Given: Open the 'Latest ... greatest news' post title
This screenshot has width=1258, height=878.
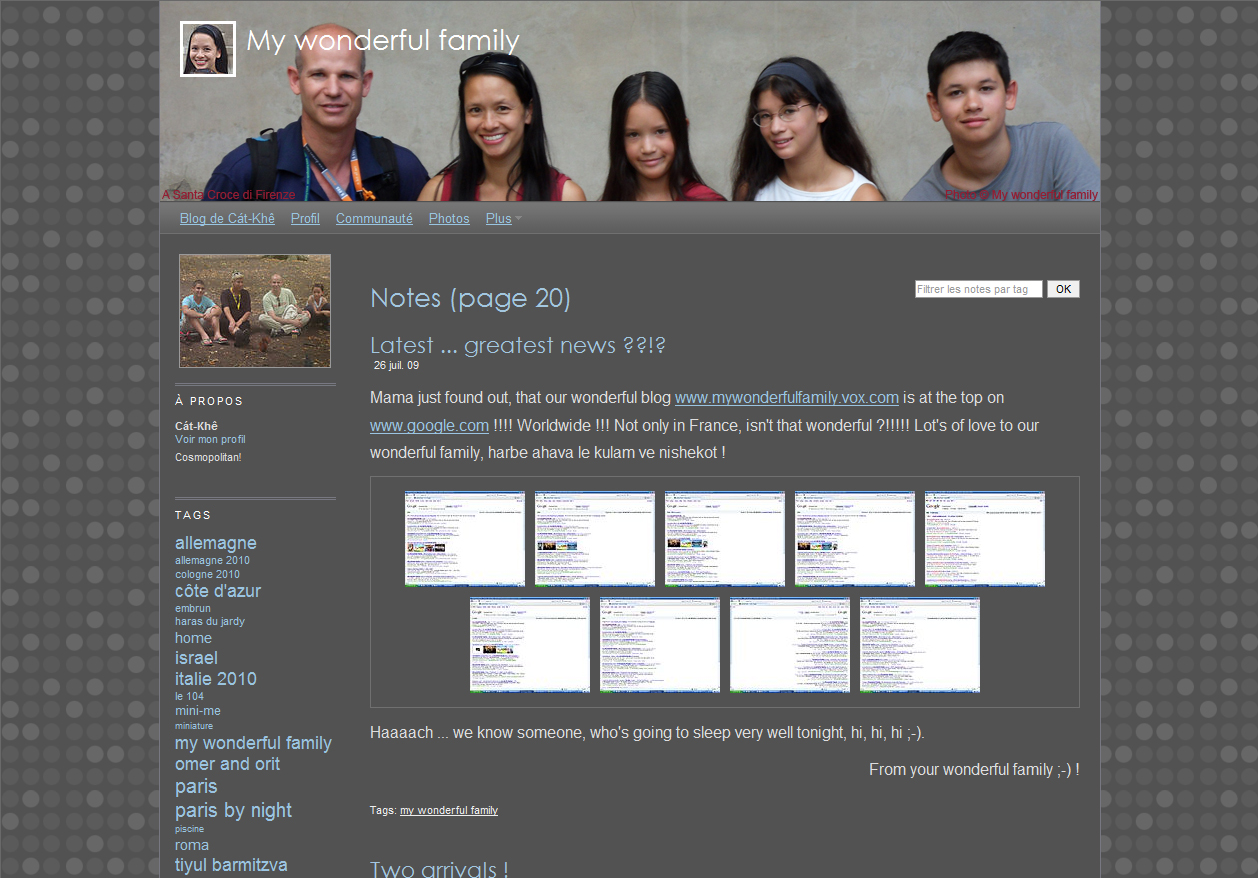Looking at the screenshot, I should (517, 346).
